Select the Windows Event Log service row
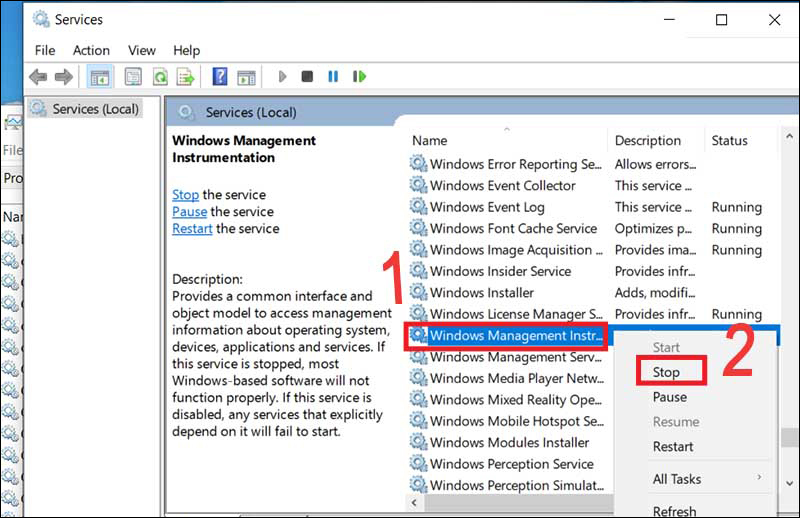 487,207
